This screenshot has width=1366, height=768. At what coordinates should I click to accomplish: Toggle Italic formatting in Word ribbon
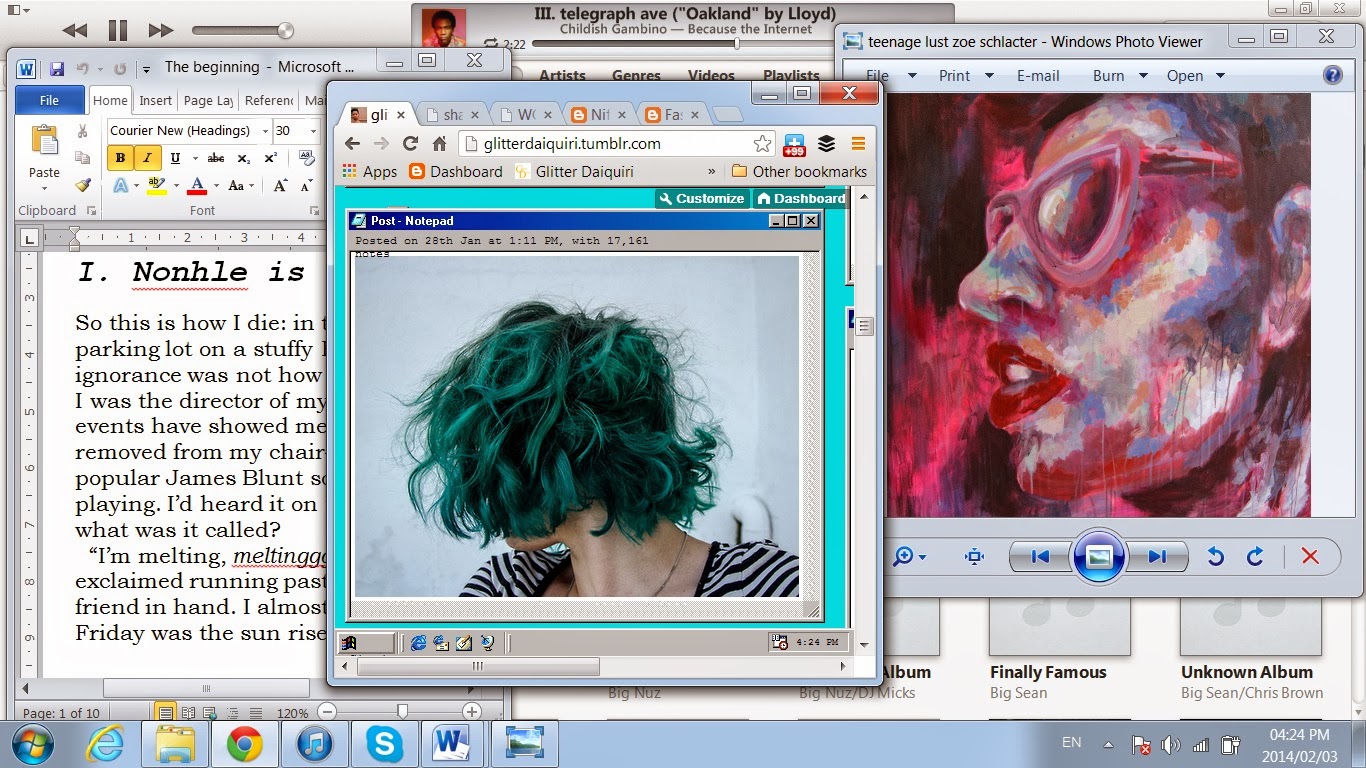coord(147,158)
